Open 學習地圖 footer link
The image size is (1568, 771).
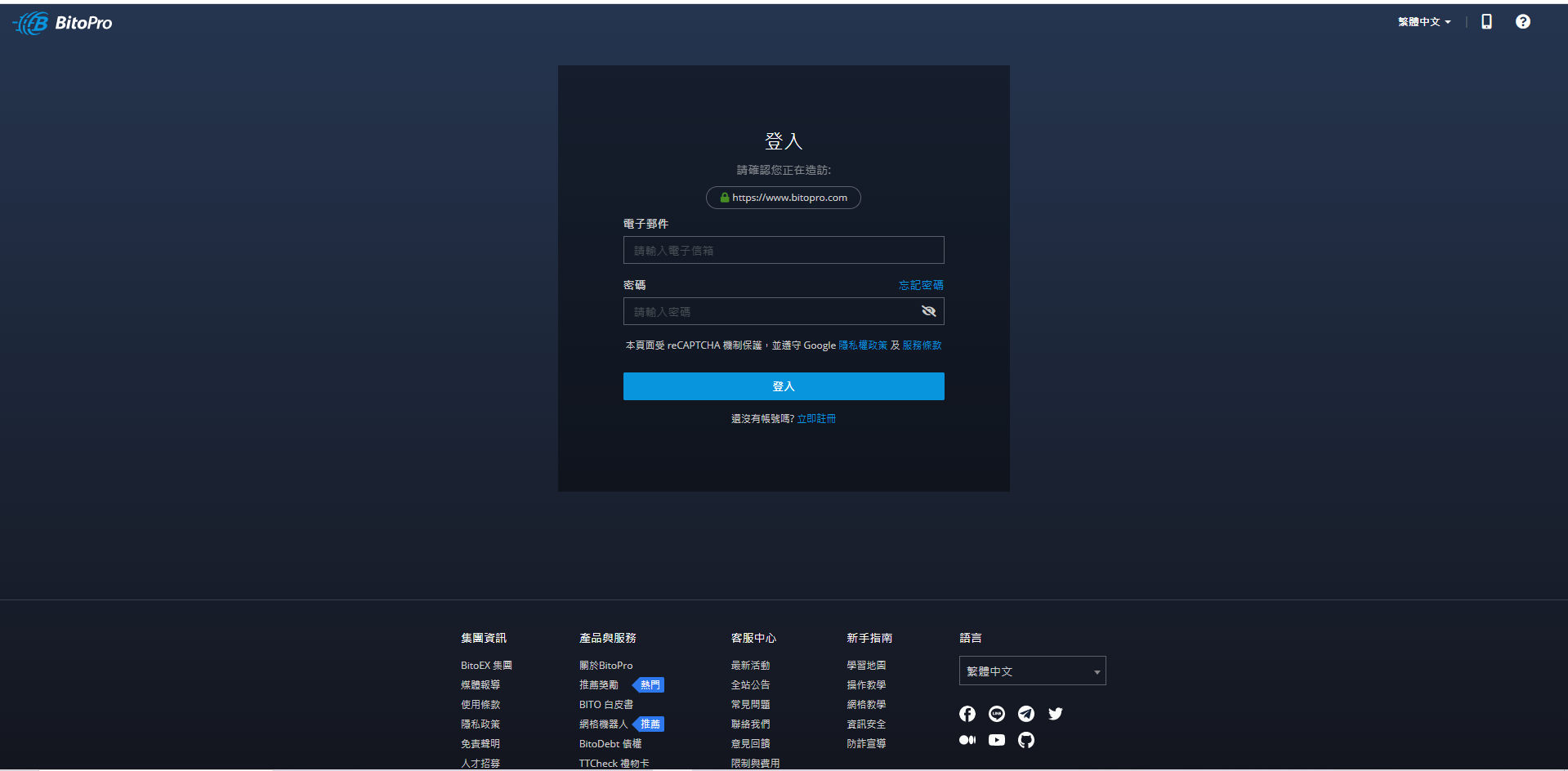pos(867,666)
